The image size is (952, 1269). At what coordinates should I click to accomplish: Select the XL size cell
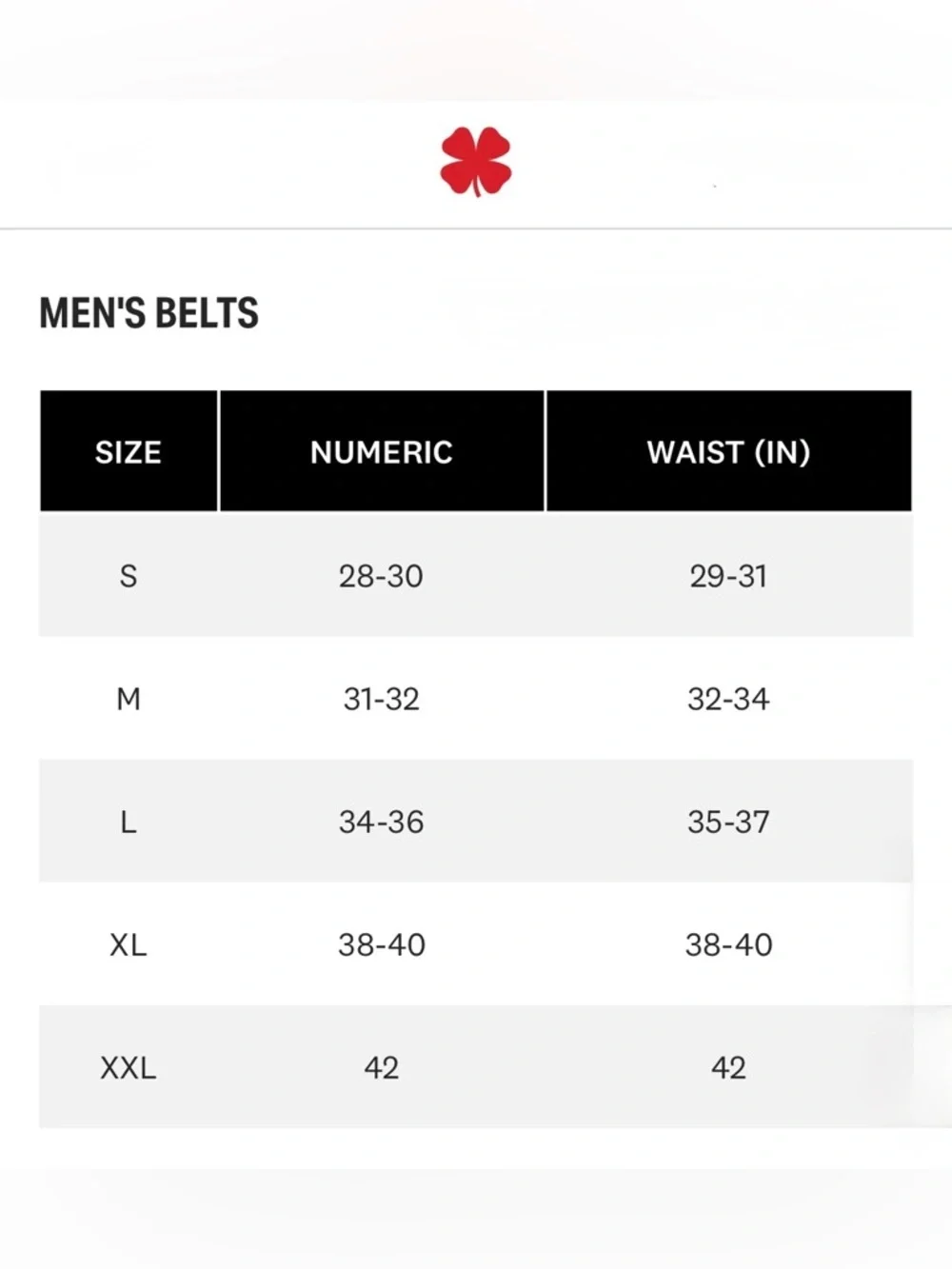129,944
